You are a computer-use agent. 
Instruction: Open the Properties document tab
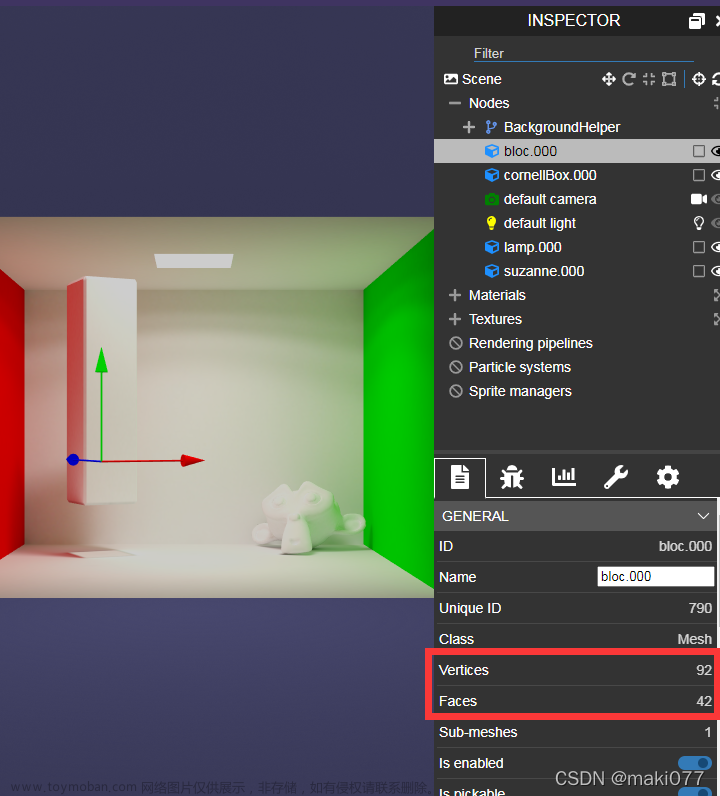(460, 478)
